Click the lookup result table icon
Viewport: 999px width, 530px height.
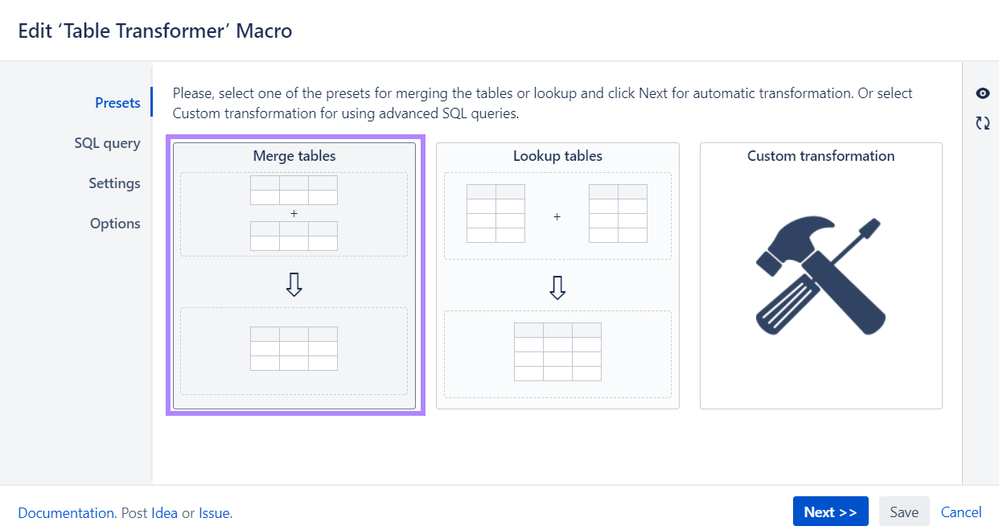click(557, 352)
